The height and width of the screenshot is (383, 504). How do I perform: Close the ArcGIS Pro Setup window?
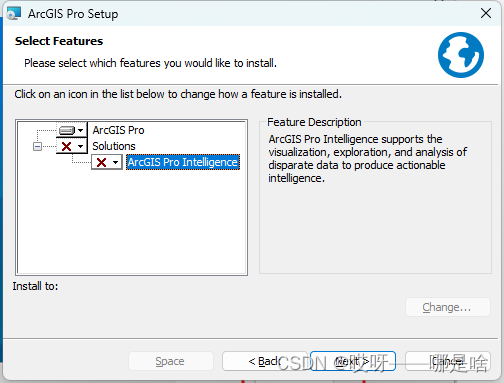[486, 13]
